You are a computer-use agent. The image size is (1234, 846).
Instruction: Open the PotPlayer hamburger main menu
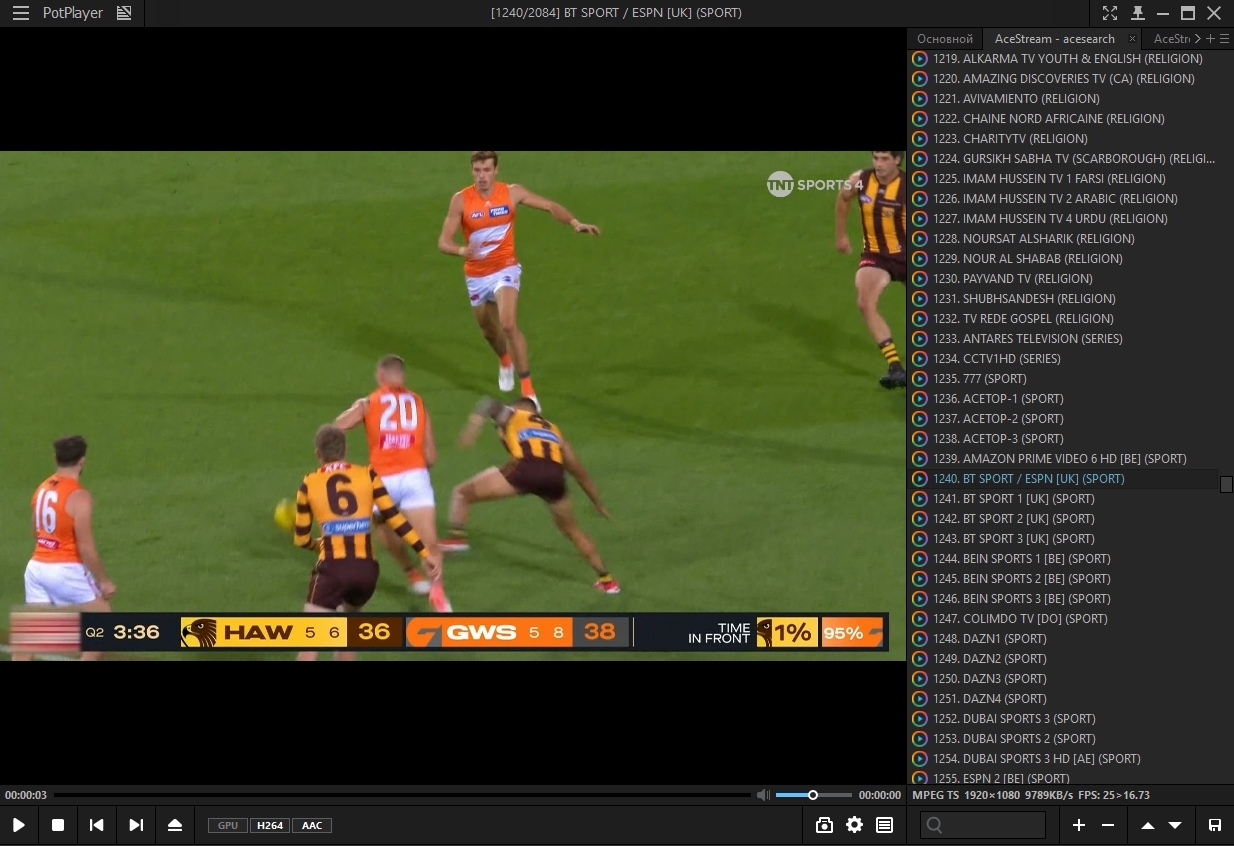pyautogui.click(x=21, y=13)
